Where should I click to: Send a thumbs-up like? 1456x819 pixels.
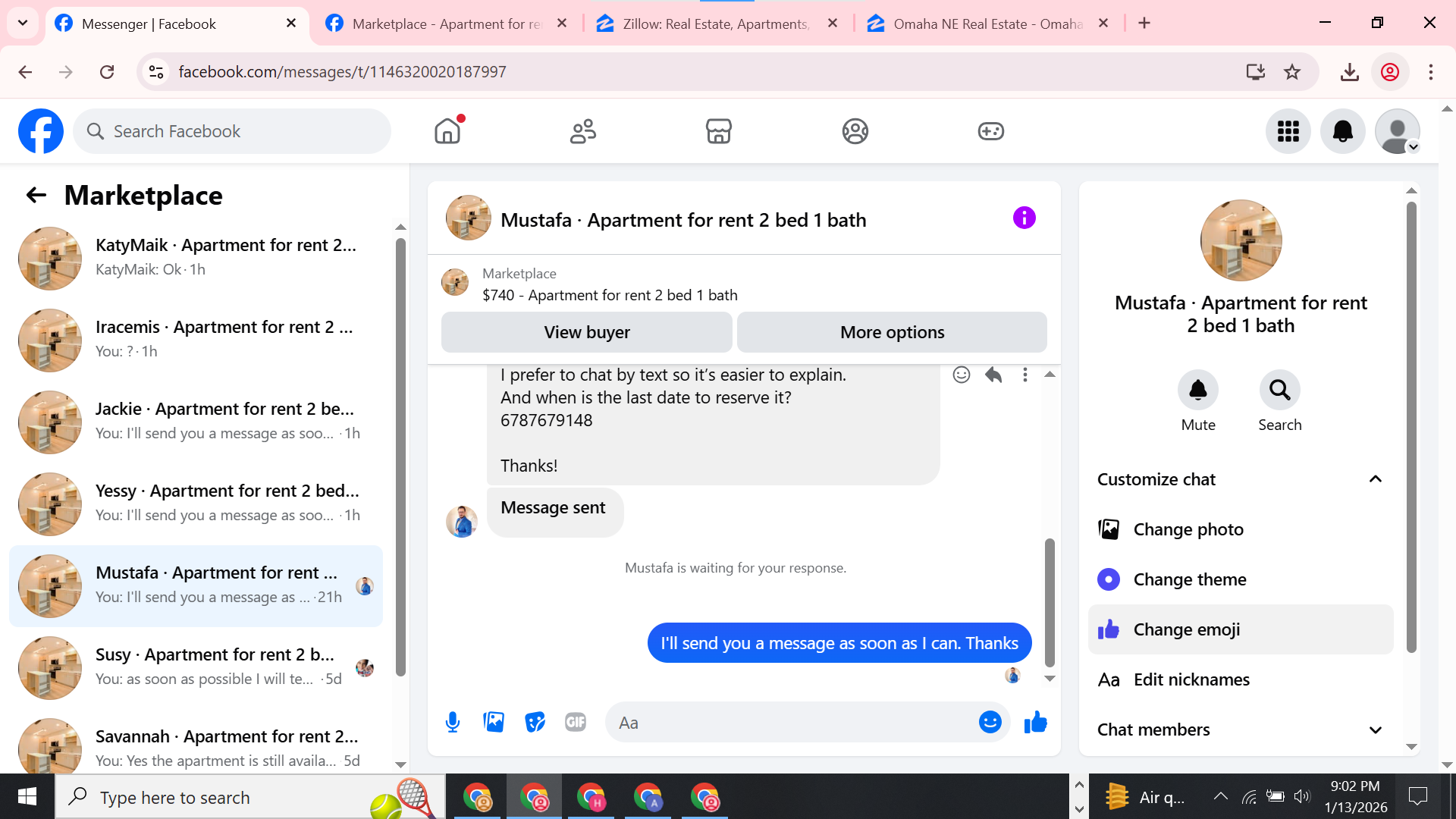pos(1035,722)
